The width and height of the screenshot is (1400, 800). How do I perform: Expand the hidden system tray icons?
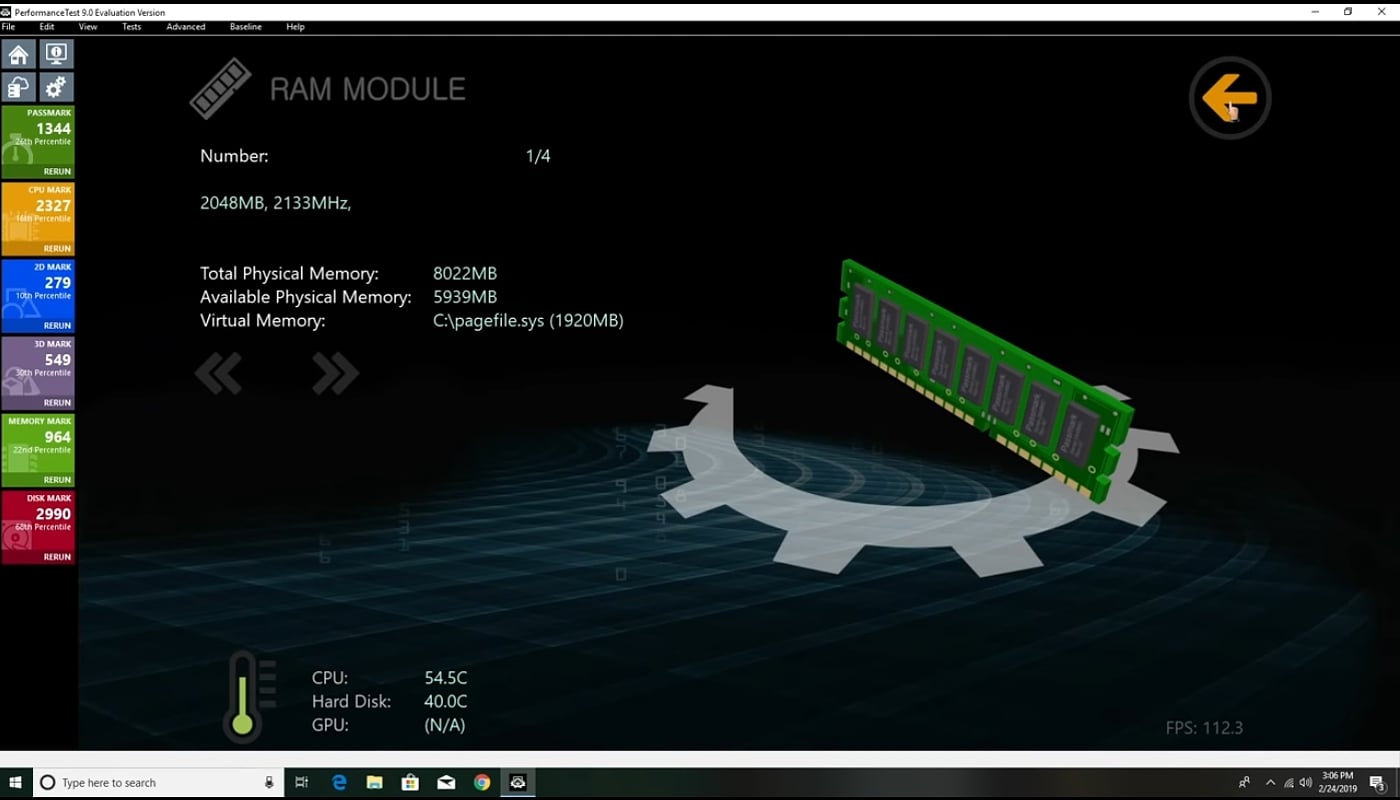point(1270,782)
